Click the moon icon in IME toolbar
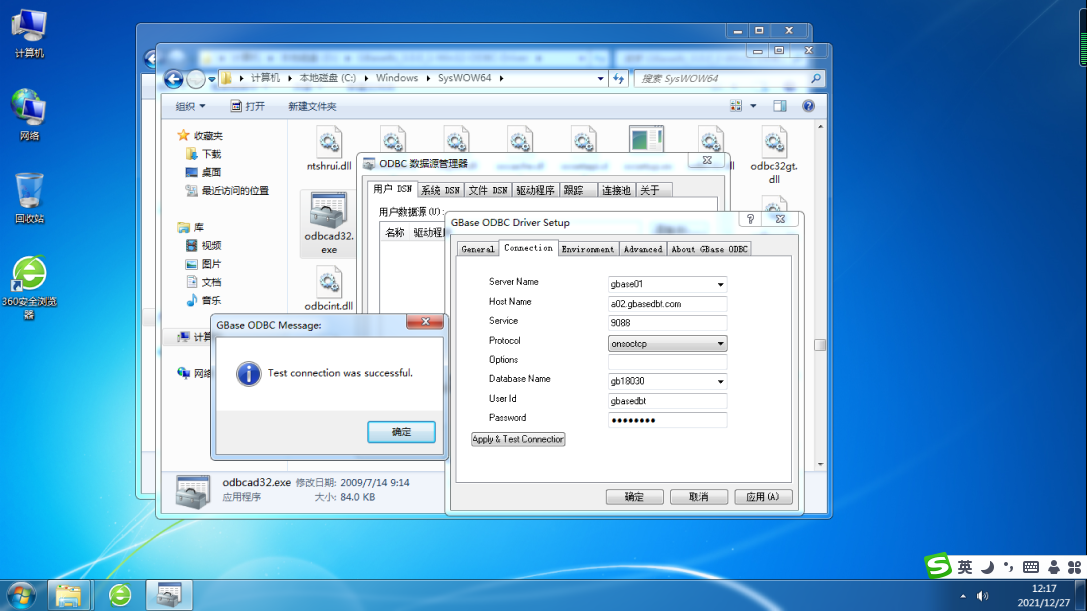Viewport: 1087px width, 611px height. tap(987, 567)
